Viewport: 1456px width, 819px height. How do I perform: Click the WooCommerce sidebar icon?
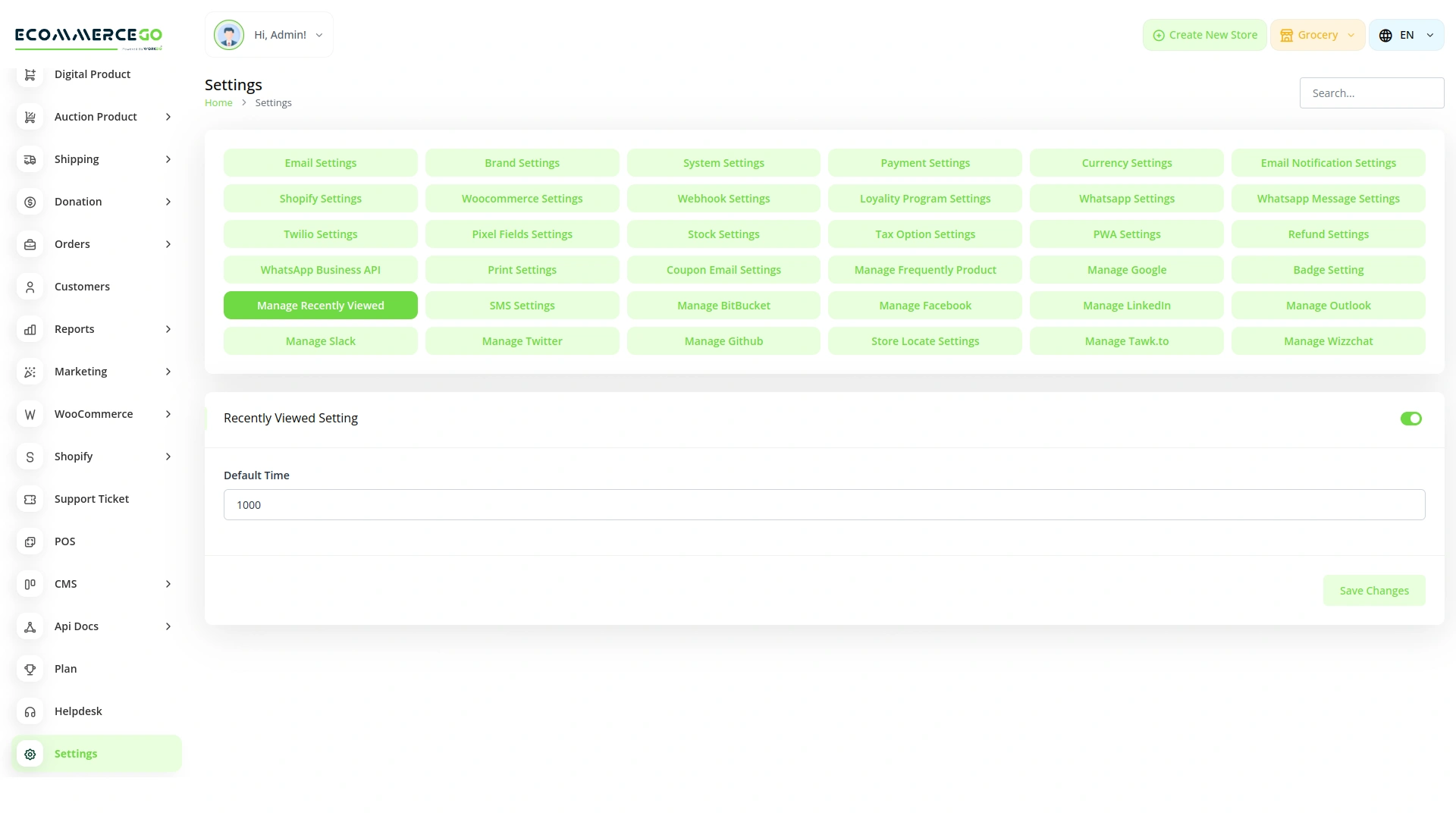(x=30, y=414)
